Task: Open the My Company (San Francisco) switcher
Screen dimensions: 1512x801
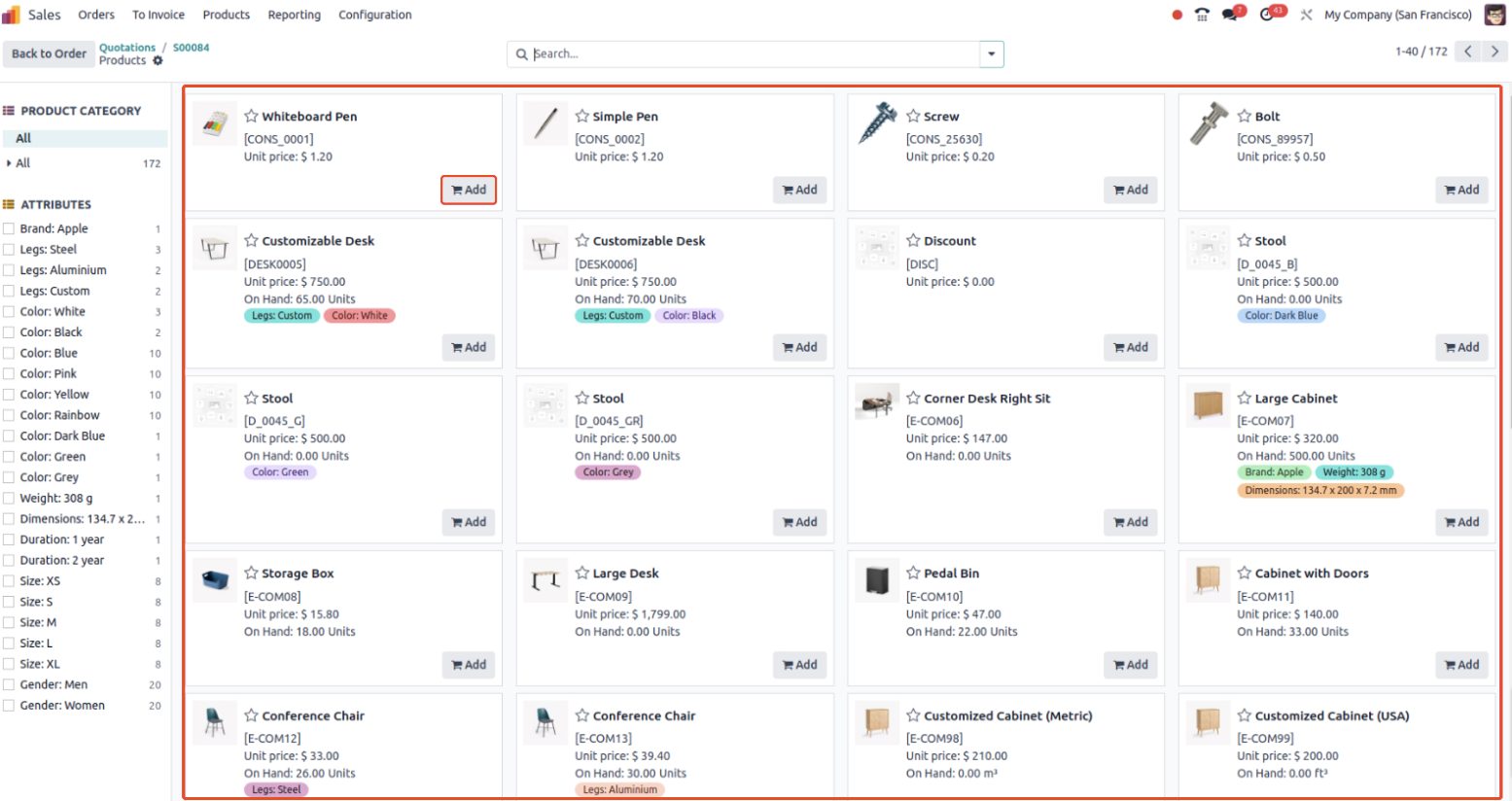Action: click(1397, 15)
